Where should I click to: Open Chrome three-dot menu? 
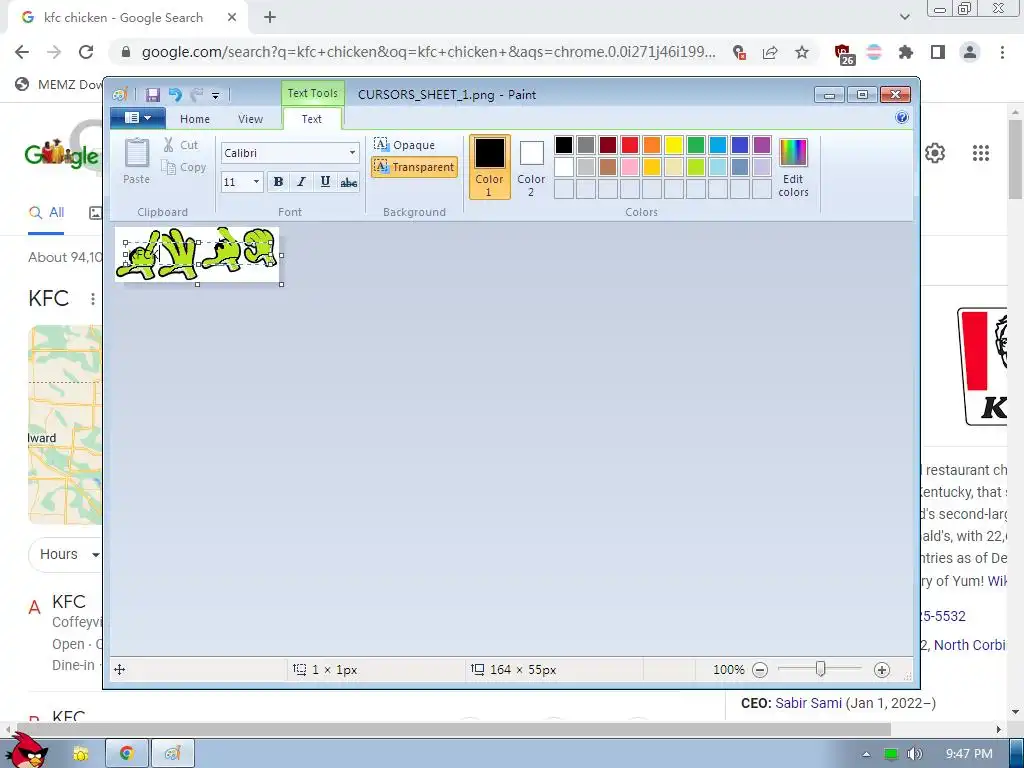click(x=1002, y=52)
